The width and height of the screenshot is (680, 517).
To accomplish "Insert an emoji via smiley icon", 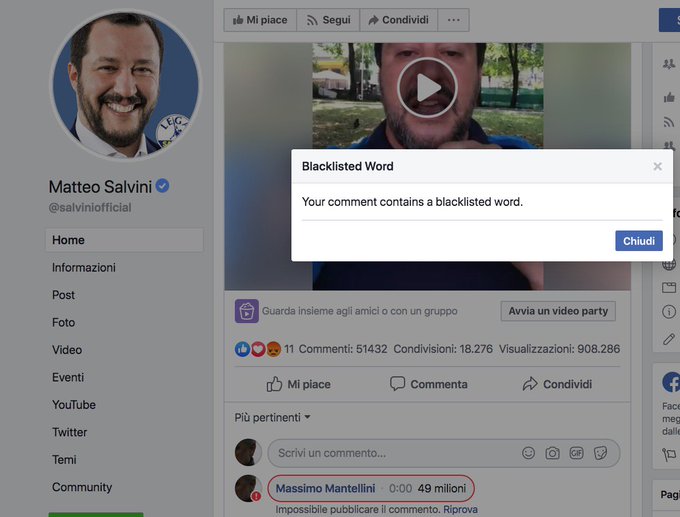I will 528,453.
